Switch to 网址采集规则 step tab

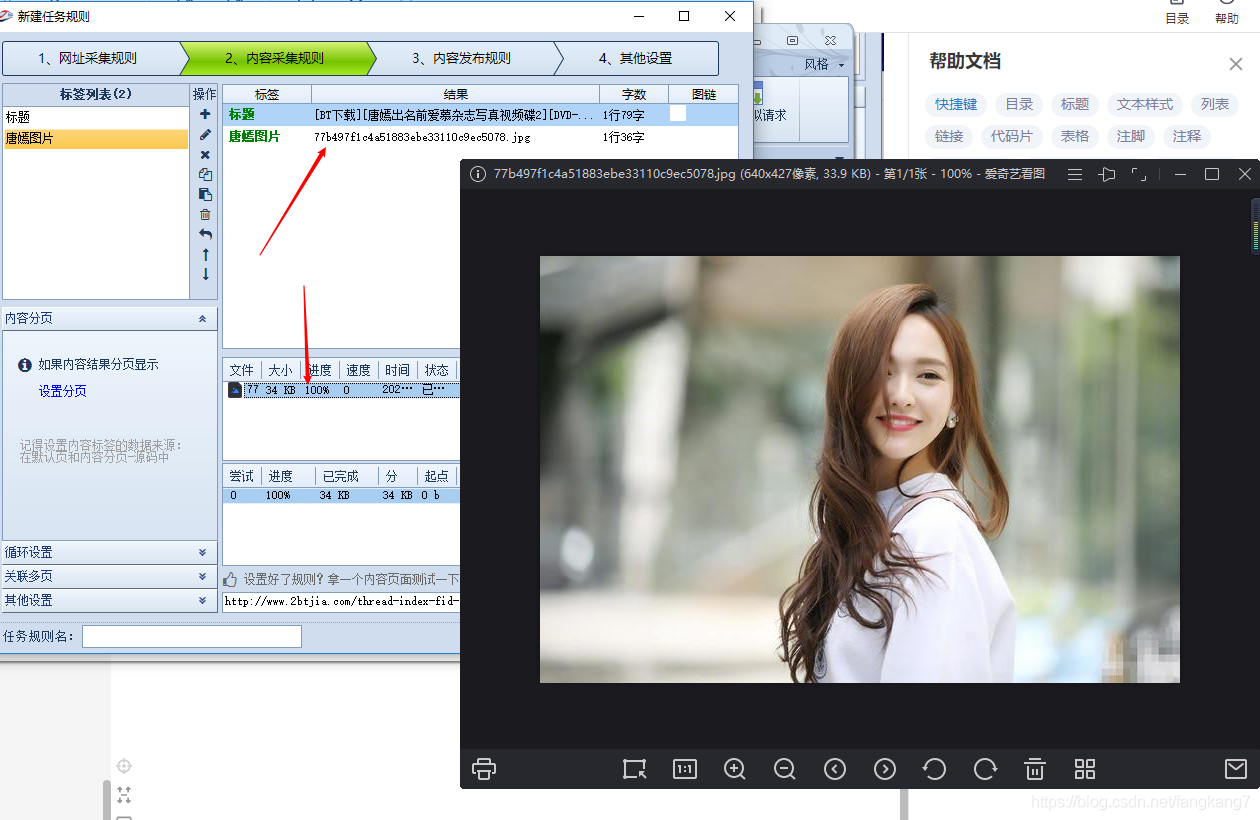tap(88, 58)
